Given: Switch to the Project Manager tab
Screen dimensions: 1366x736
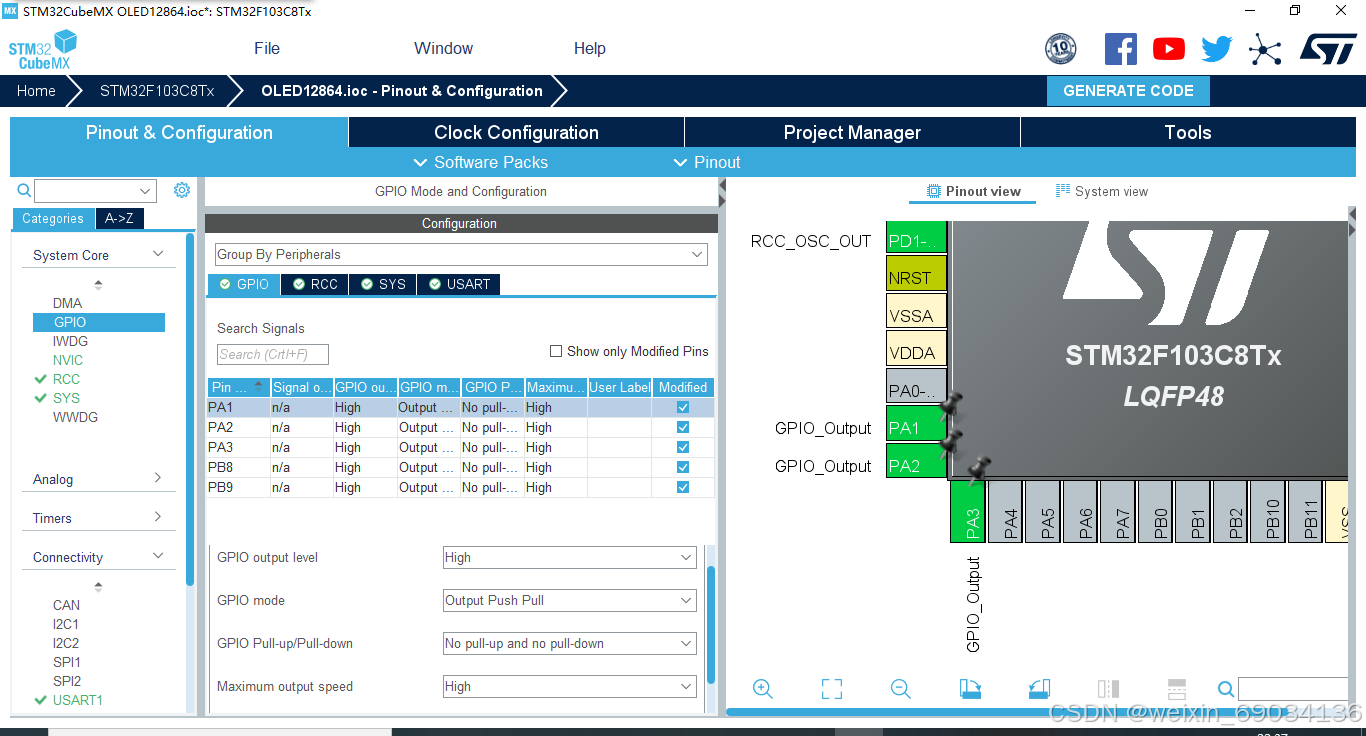Looking at the screenshot, I should click(x=852, y=132).
